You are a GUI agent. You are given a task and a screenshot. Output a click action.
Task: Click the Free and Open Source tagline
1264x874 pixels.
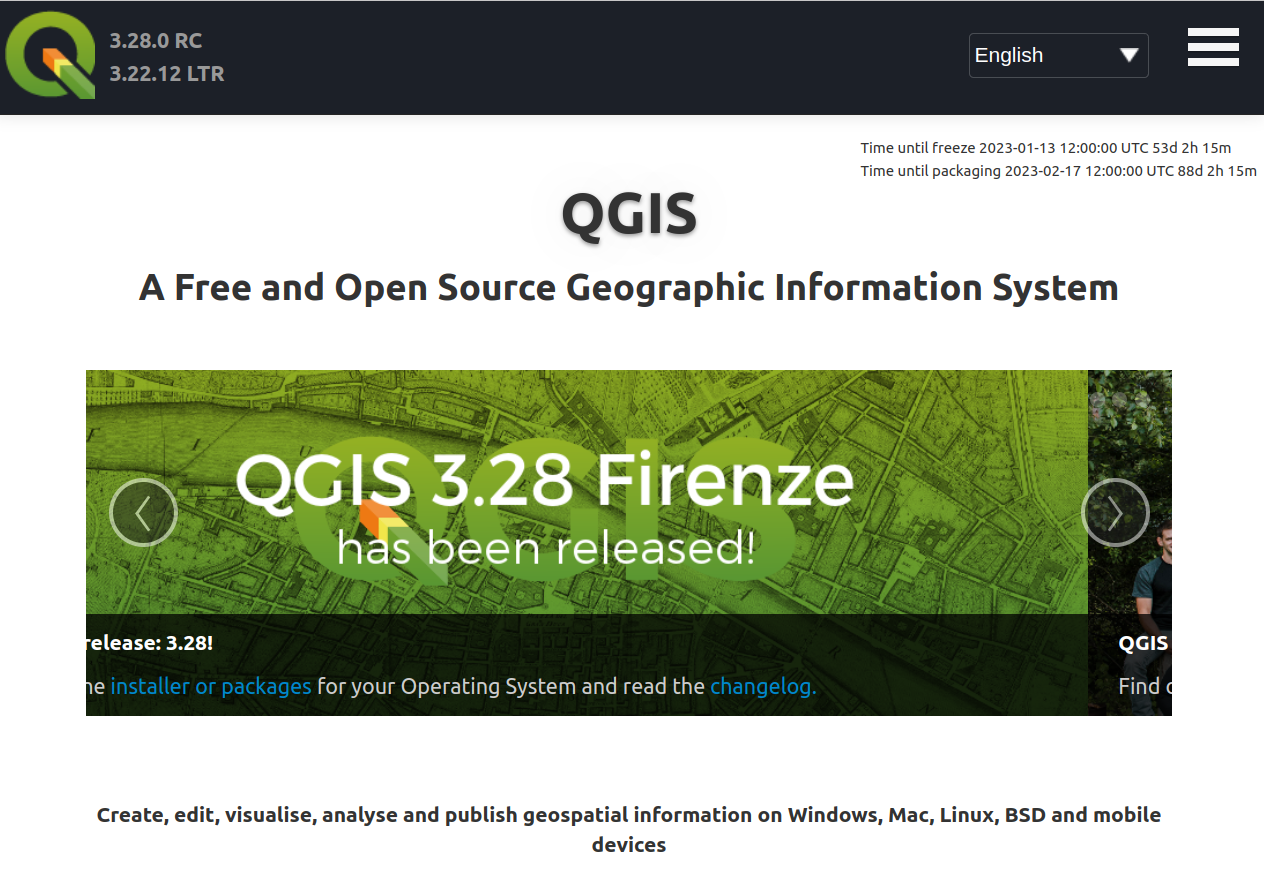[x=628, y=287]
